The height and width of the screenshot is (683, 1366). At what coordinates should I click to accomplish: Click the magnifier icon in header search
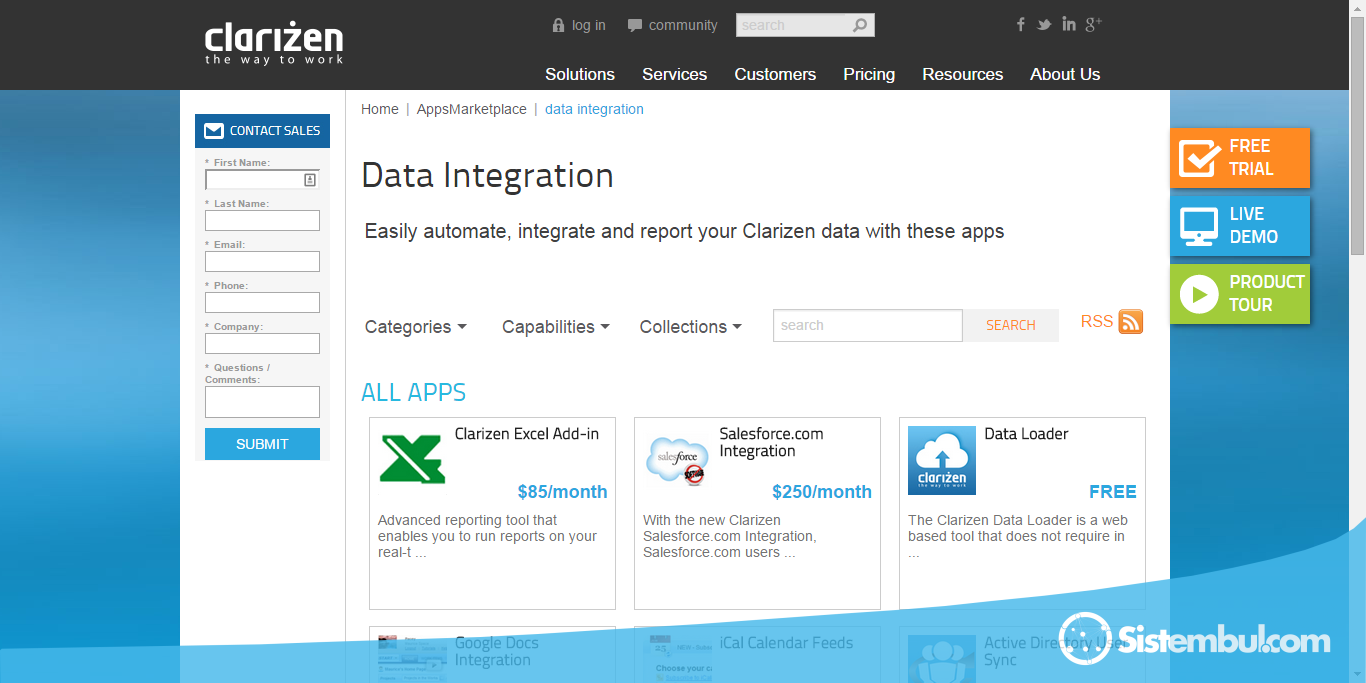[x=860, y=25]
